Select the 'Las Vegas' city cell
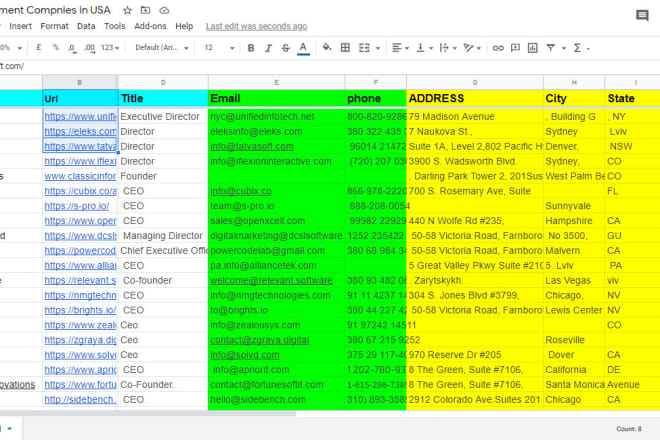This screenshot has height=440, width=660. 574,280
